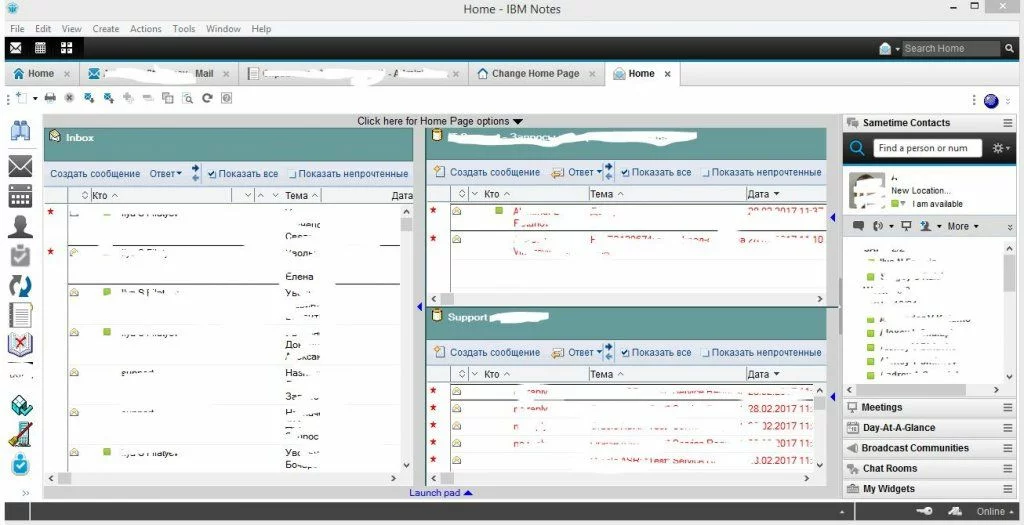This screenshot has height=525, width=1024.
Task: Click the printer icon in the toolbar
Action: [x=50, y=99]
